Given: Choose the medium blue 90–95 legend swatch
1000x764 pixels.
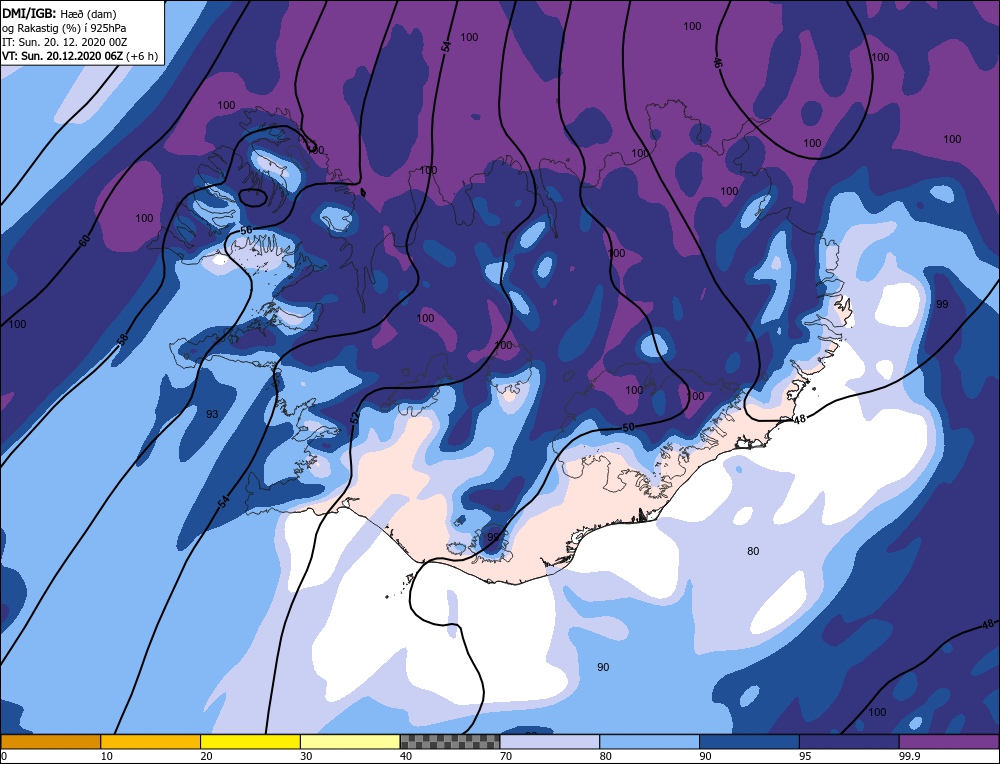Looking at the screenshot, I should pyautogui.click(x=749, y=742).
